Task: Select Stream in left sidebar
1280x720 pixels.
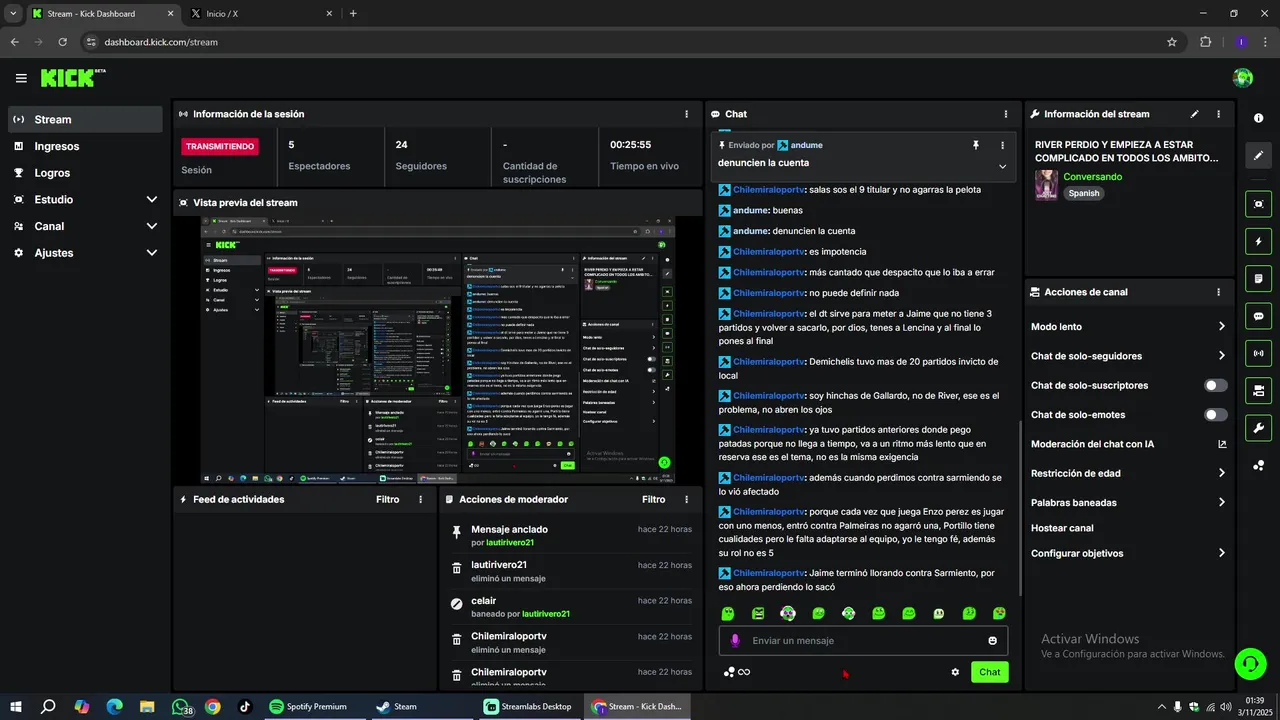Action: (85, 119)
